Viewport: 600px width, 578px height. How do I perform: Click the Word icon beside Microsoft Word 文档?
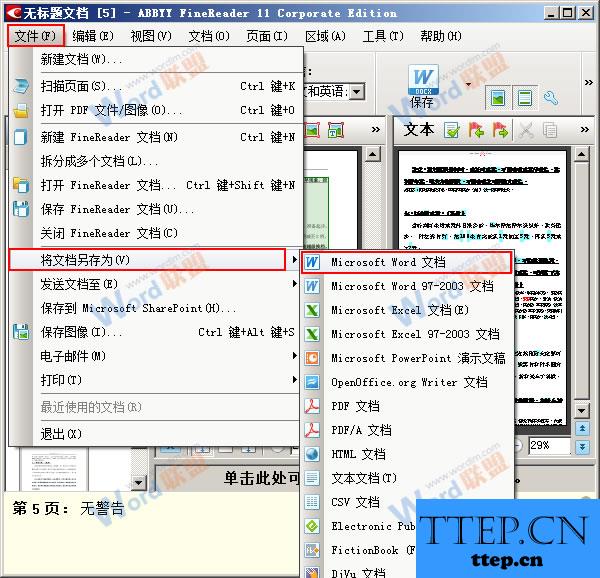point(312,262)
